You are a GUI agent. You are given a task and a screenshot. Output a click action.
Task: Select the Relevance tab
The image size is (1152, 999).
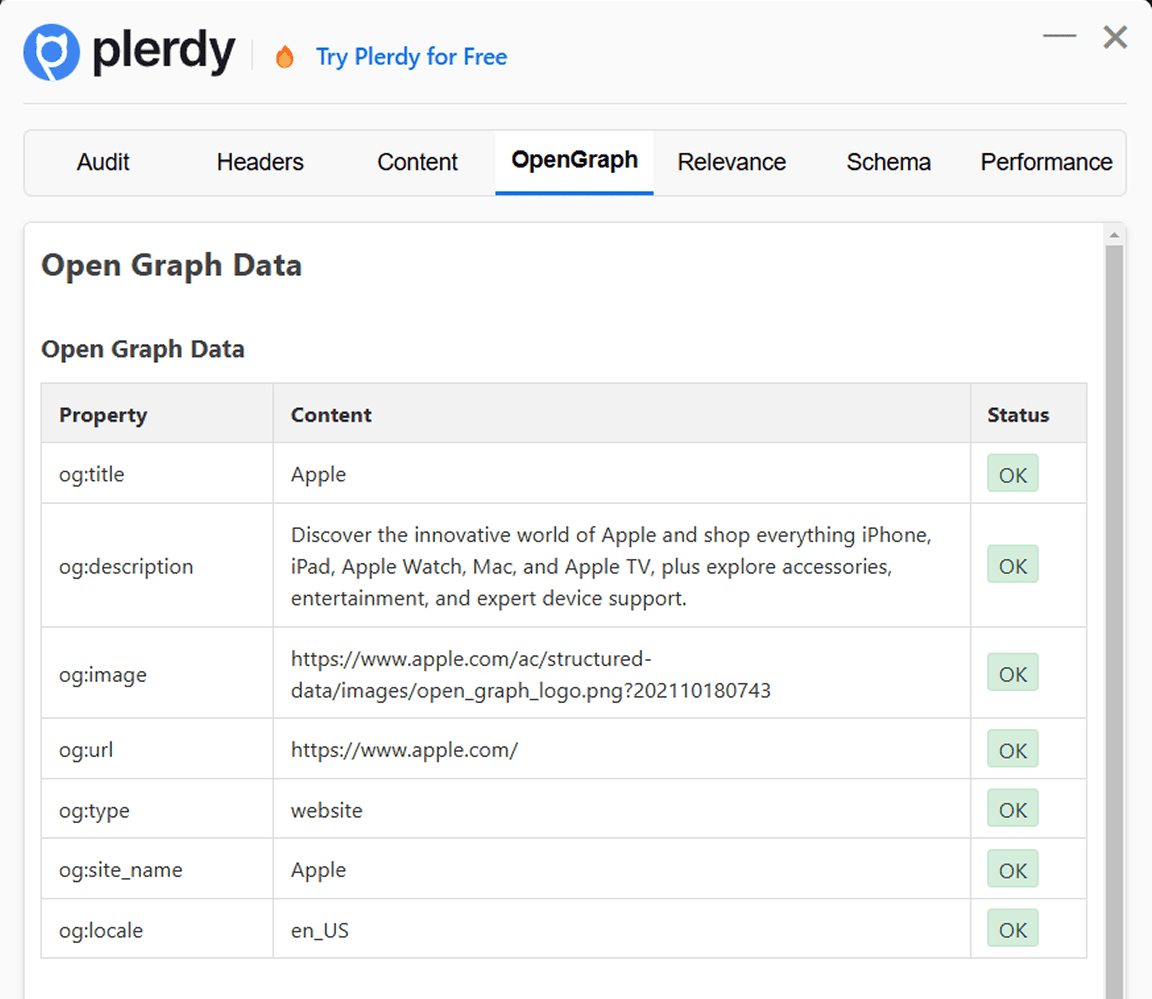732,162
